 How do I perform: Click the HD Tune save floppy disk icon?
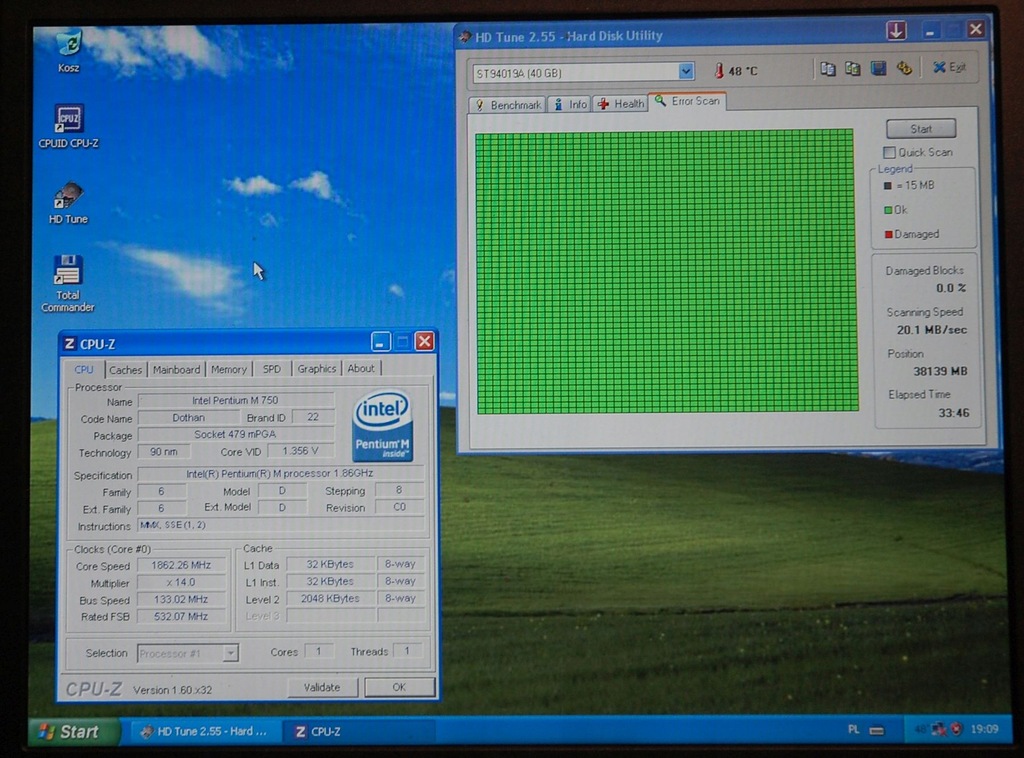878,69
